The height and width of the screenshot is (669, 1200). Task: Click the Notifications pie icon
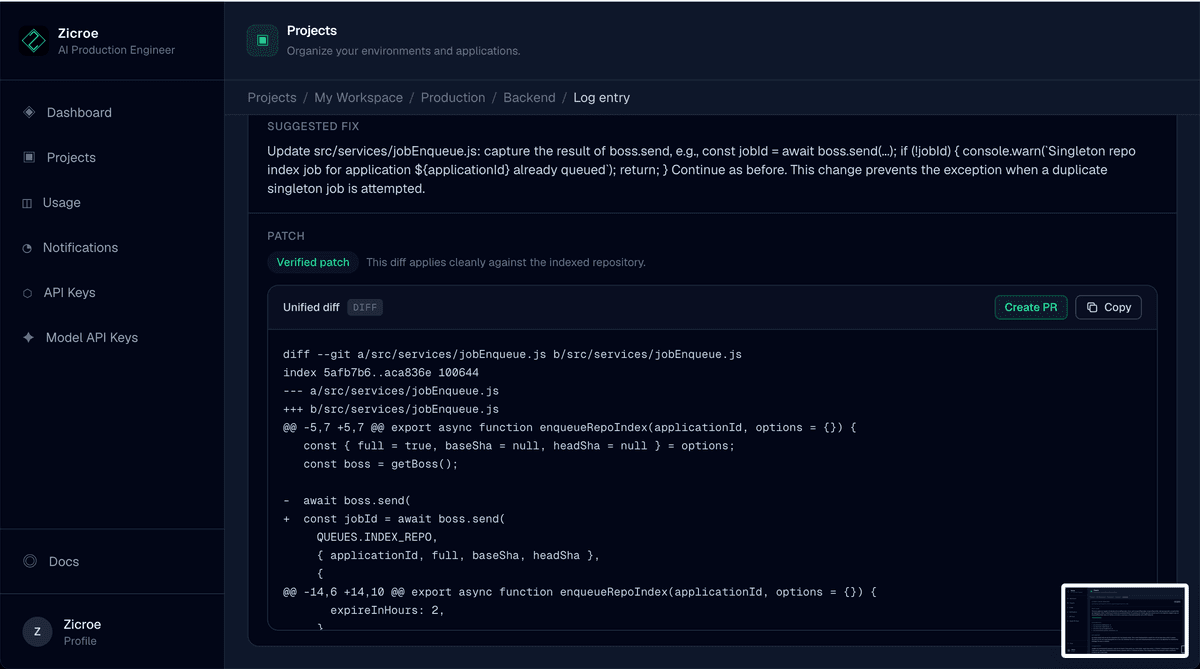pyautogui.click(x=27, y=248)
